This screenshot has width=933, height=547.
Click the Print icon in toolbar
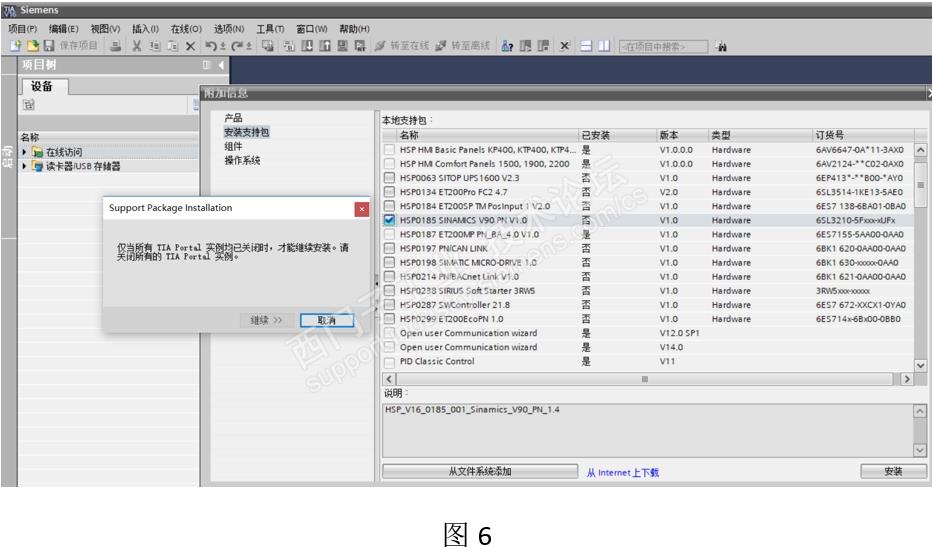point(116,46)
